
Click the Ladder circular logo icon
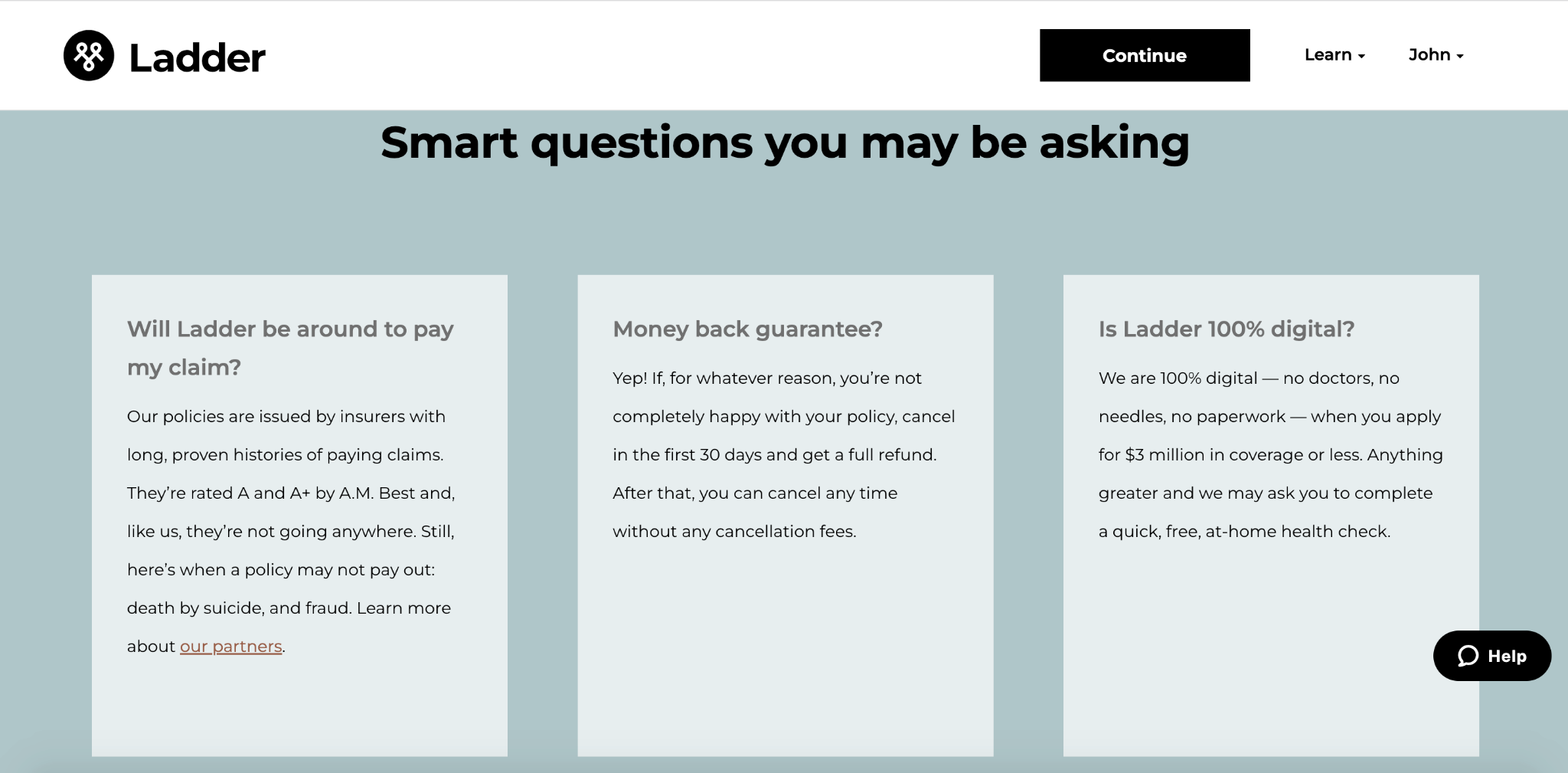click(89, 56)
